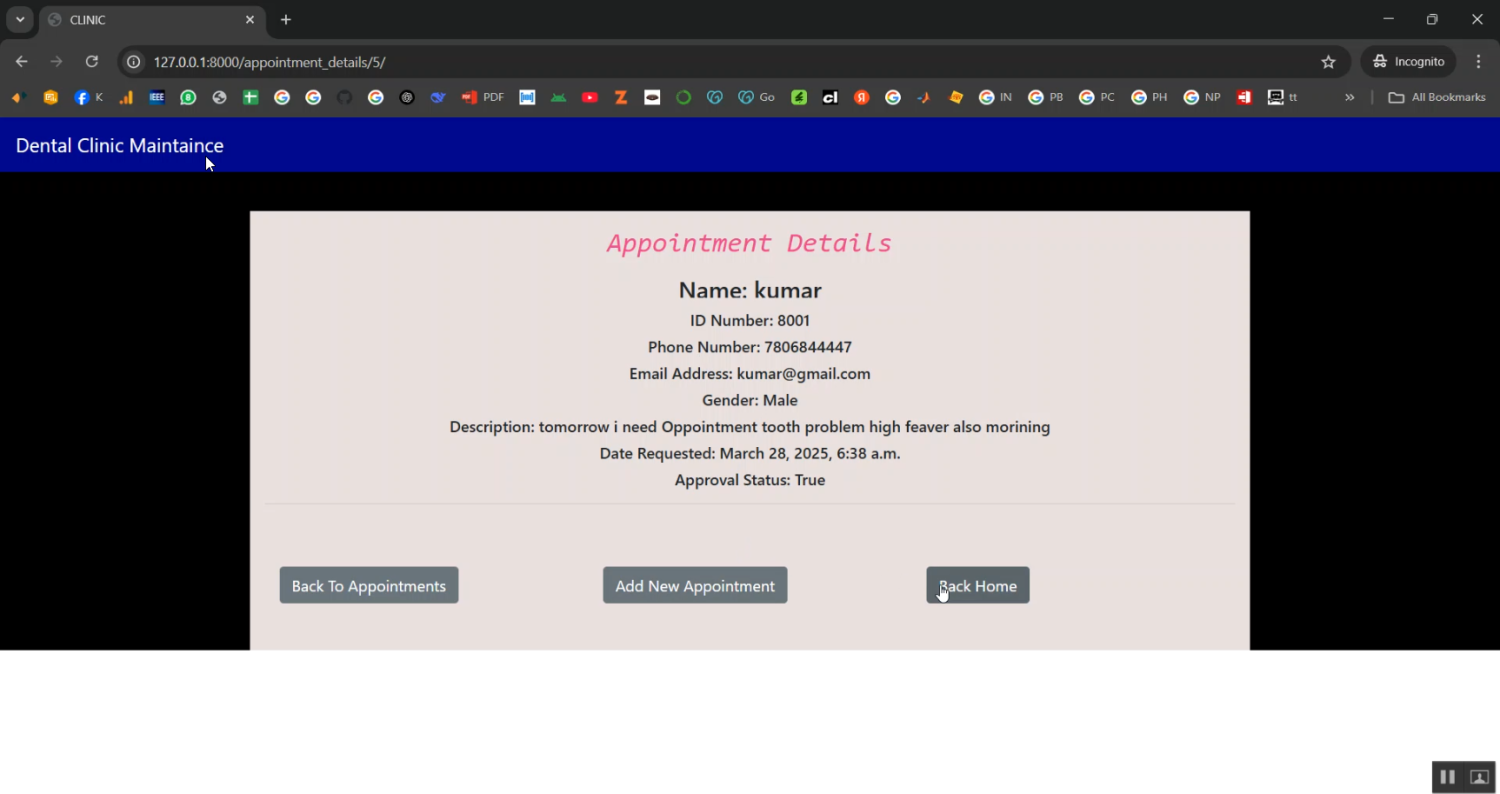Click the email address kumar@gmail.com line
The image size is (1500, 794).
click(x=750, y=374)
